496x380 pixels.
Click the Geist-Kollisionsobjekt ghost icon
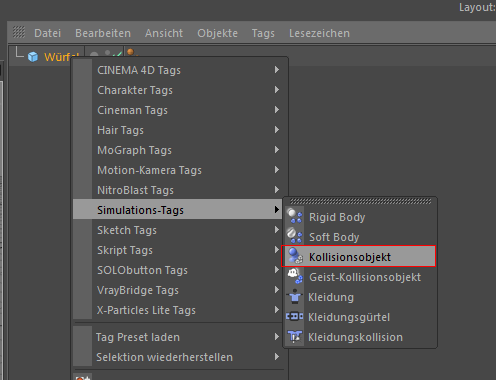tap(295, 276)
